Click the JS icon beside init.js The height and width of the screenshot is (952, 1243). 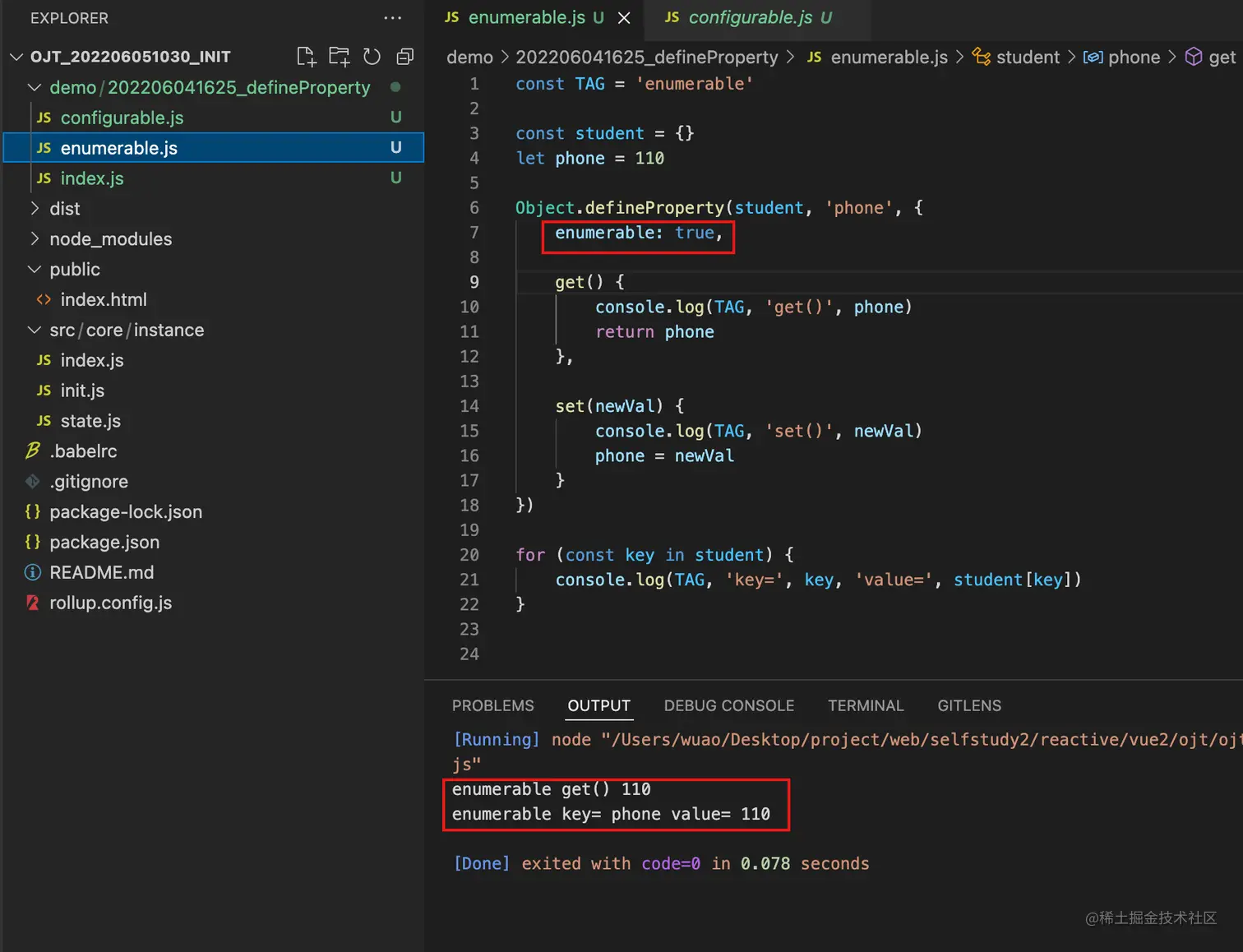coord(44,391)
